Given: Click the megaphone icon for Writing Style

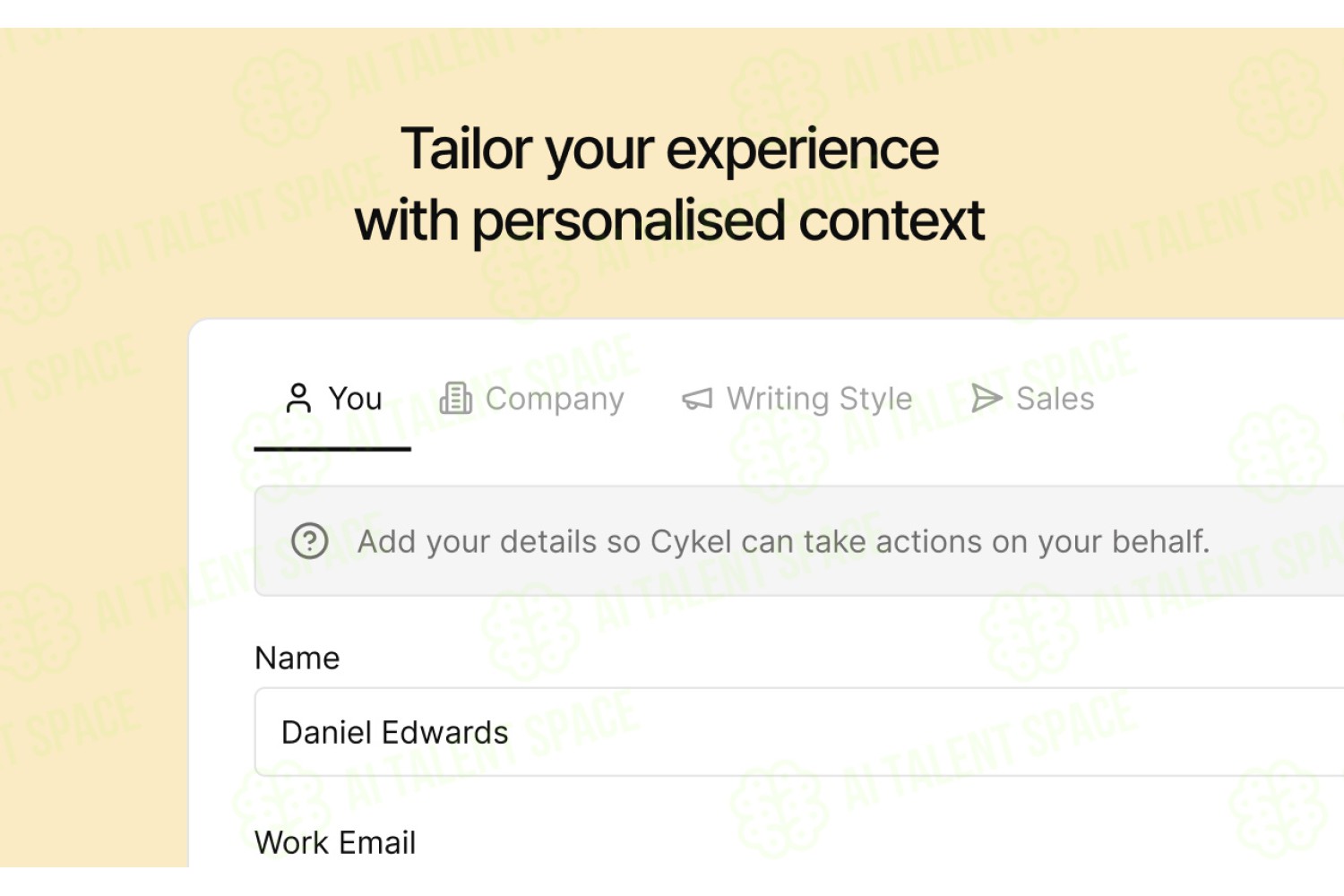Looking at the screenshot, I should point(697,399).
